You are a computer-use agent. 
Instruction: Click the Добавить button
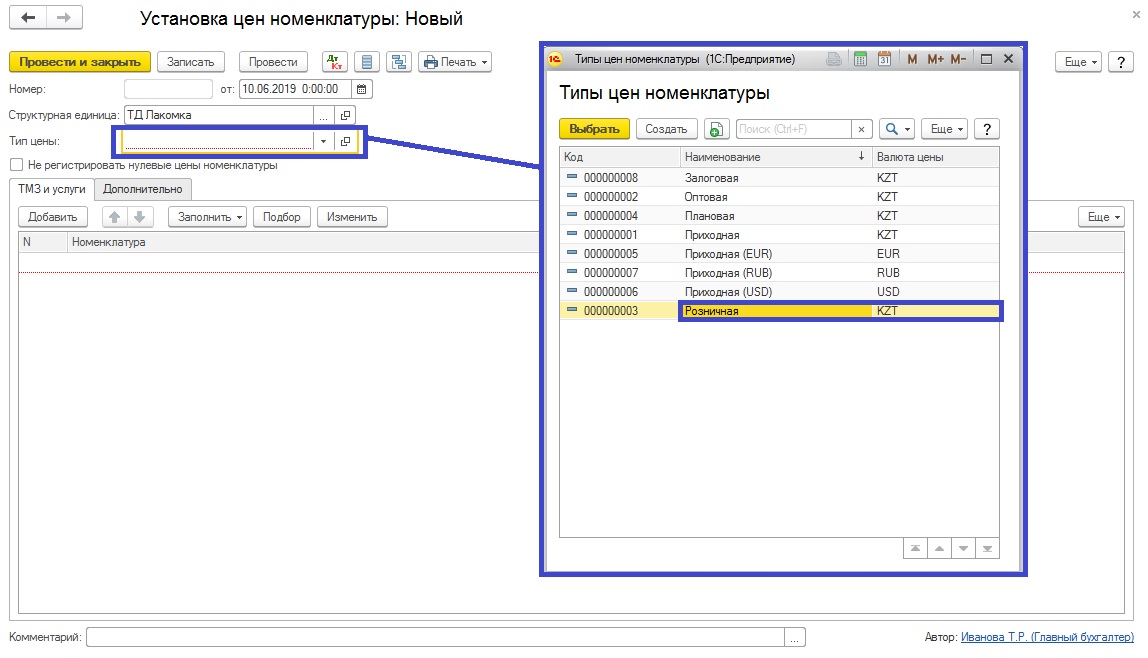coord(53,217)
